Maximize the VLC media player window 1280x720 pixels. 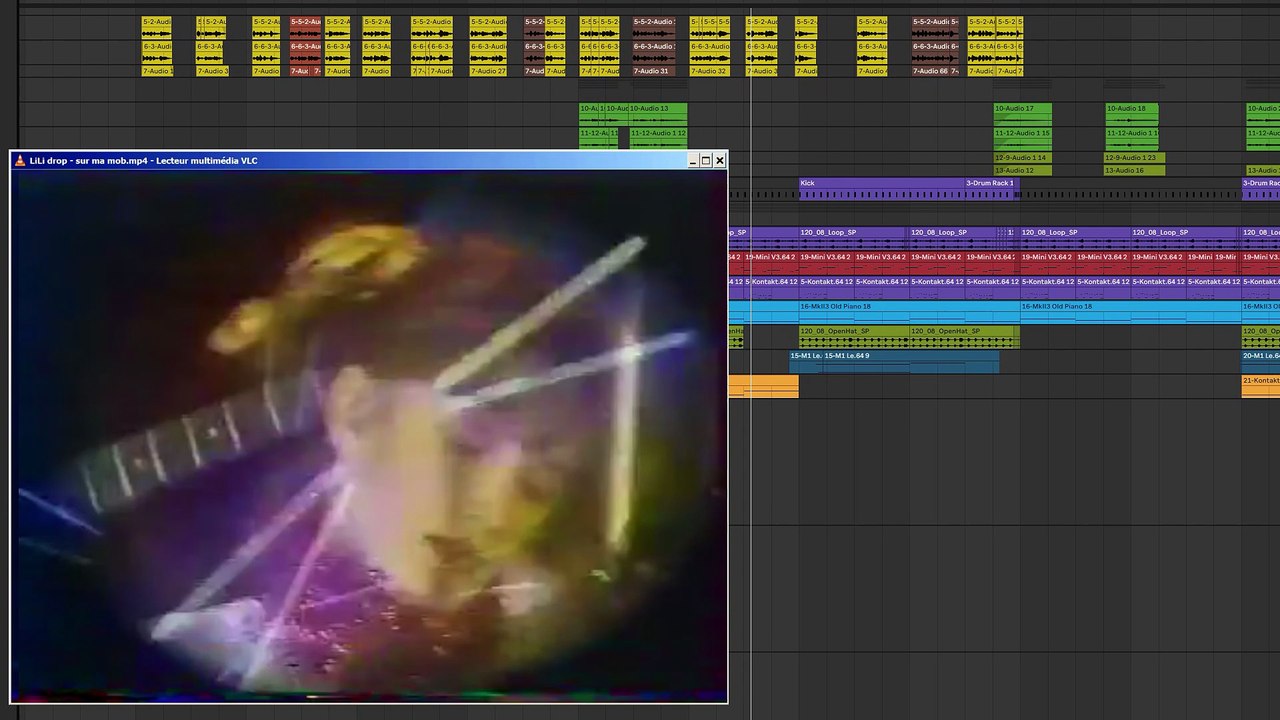[706, 160]
